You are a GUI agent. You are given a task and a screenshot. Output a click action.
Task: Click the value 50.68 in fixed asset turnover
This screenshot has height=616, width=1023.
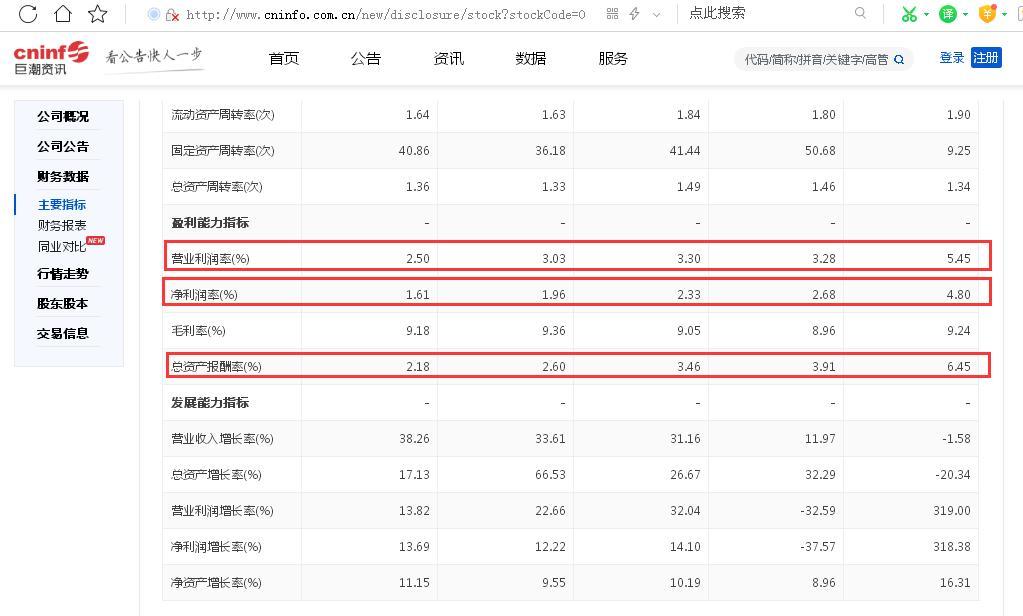(820, 151)
